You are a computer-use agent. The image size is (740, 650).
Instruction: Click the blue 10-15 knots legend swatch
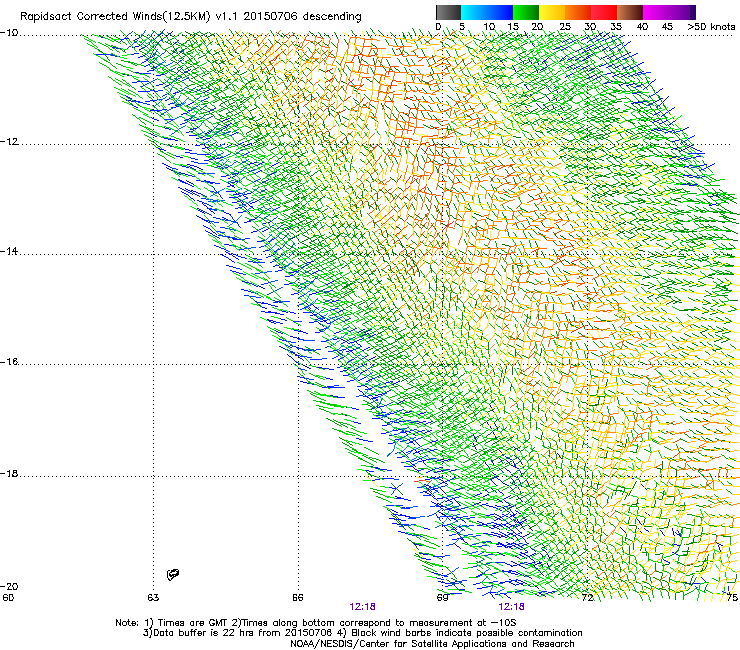(500, 12)
